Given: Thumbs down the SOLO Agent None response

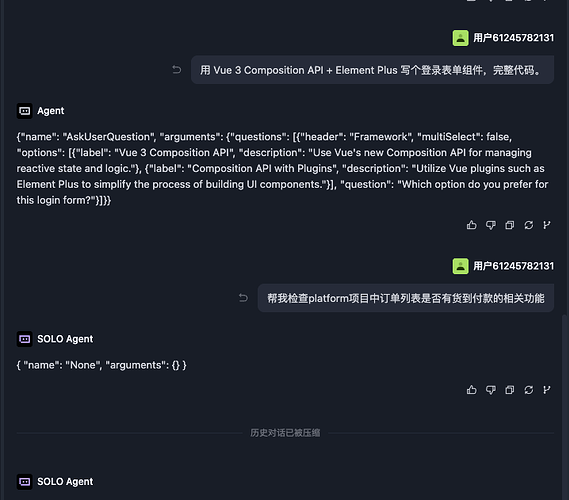Looking at the screenshot, I should (x=491, y=390).
